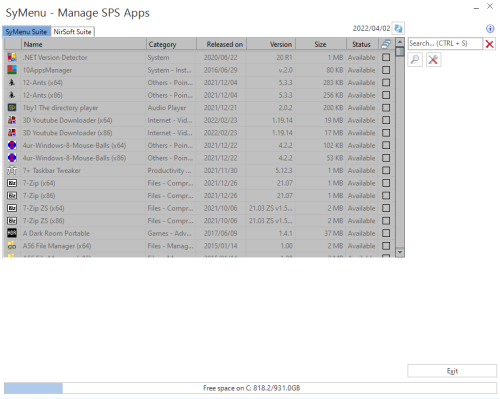The image size is (500, 399).
Task: Click the A Dark Room Portable icon
Action: (12, 233)
